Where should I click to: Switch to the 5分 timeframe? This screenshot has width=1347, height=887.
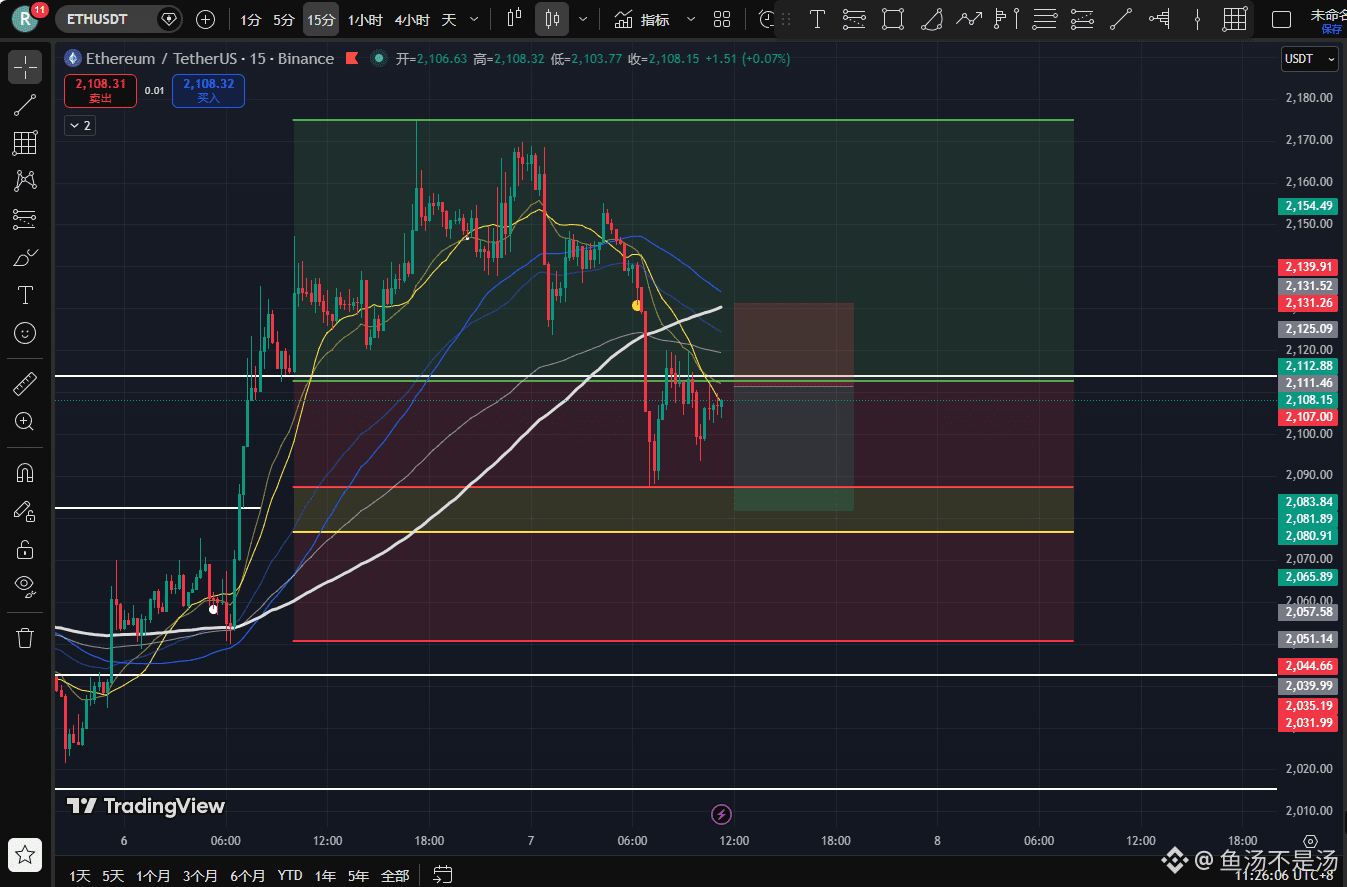click(x=284, y=19)
